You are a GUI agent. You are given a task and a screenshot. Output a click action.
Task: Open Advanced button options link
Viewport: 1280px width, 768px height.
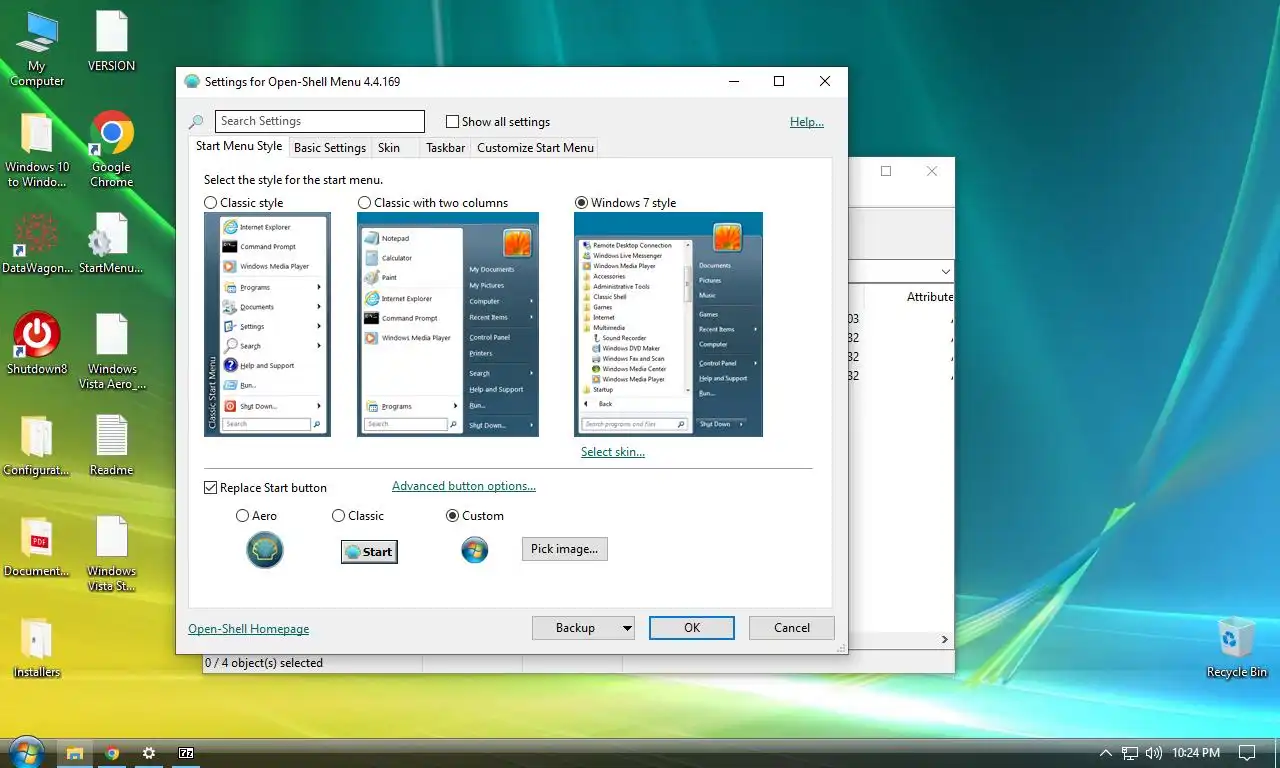[x=464, y=487]
